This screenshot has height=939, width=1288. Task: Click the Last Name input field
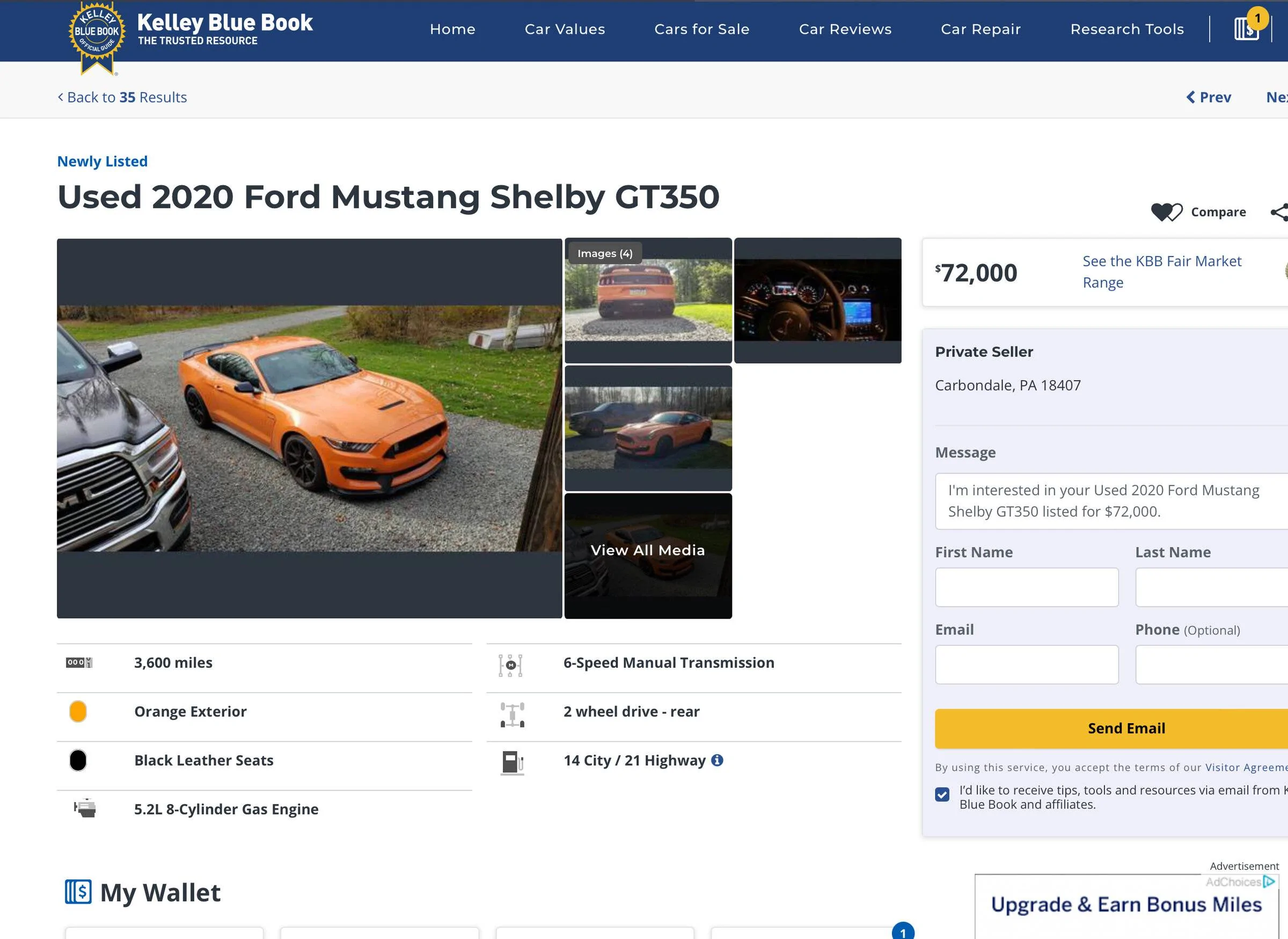tap(1211, 587)
